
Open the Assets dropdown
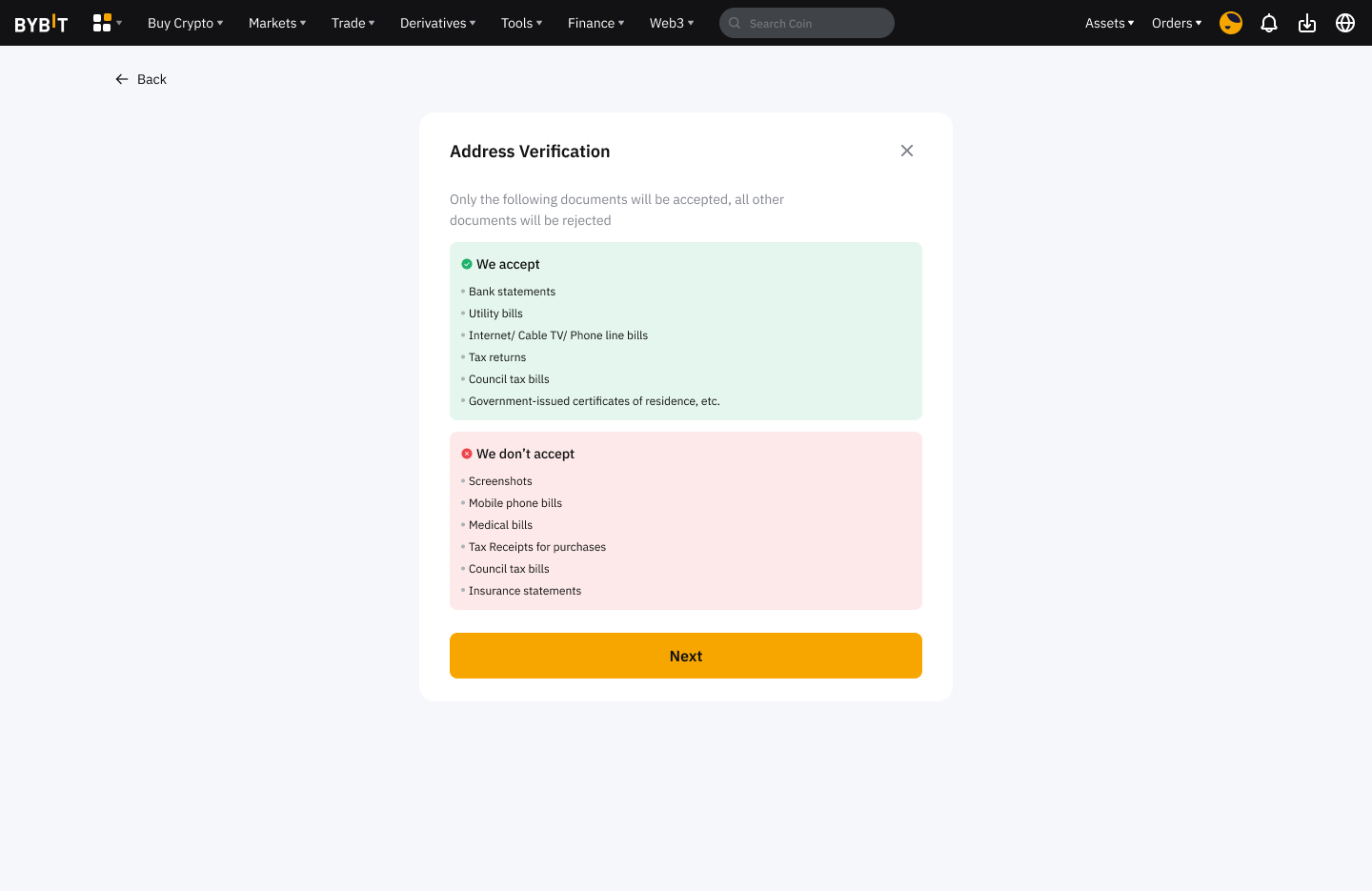point(1109,23)
